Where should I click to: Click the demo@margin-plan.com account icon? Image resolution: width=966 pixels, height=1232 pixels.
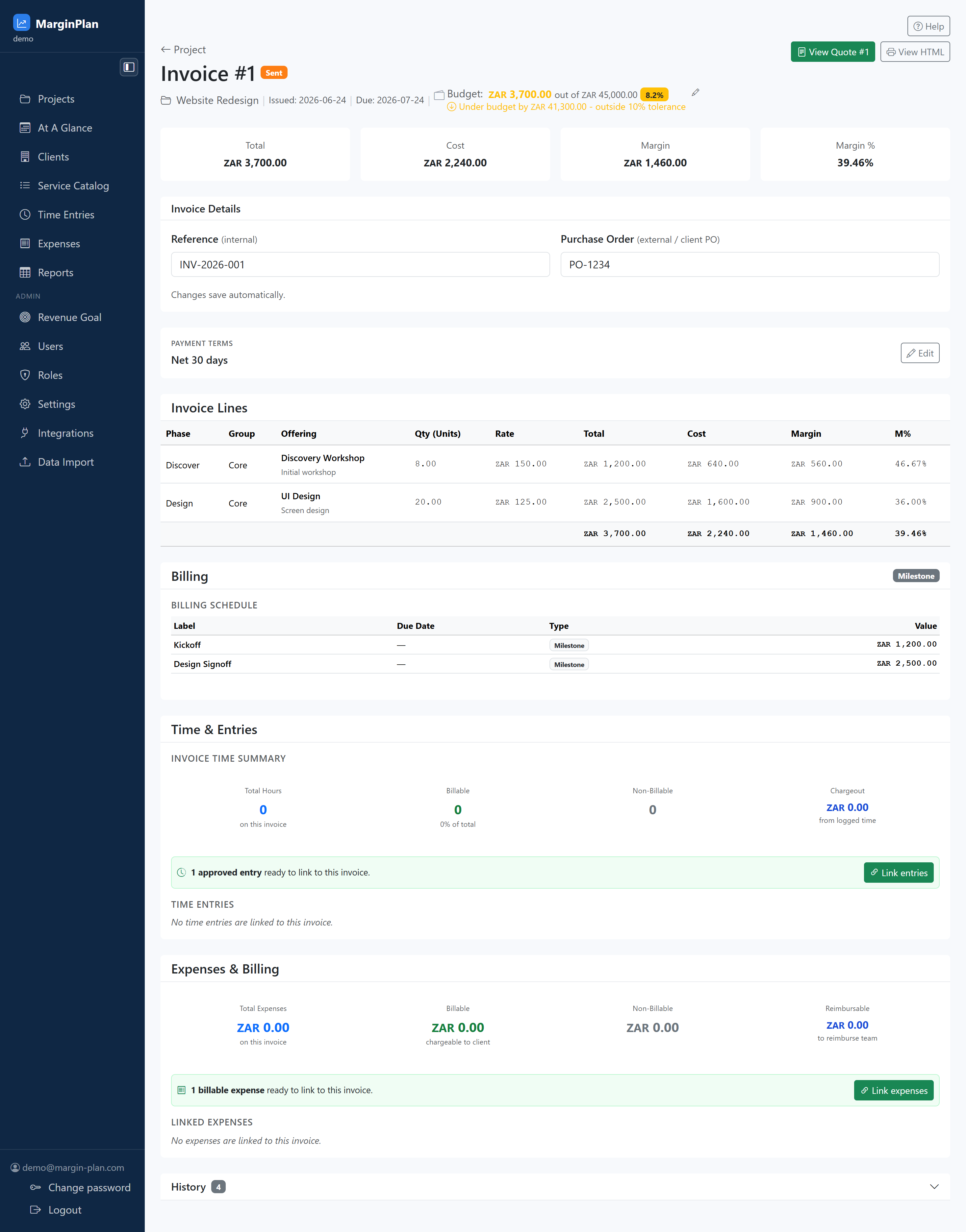(x=15, y=1168)
